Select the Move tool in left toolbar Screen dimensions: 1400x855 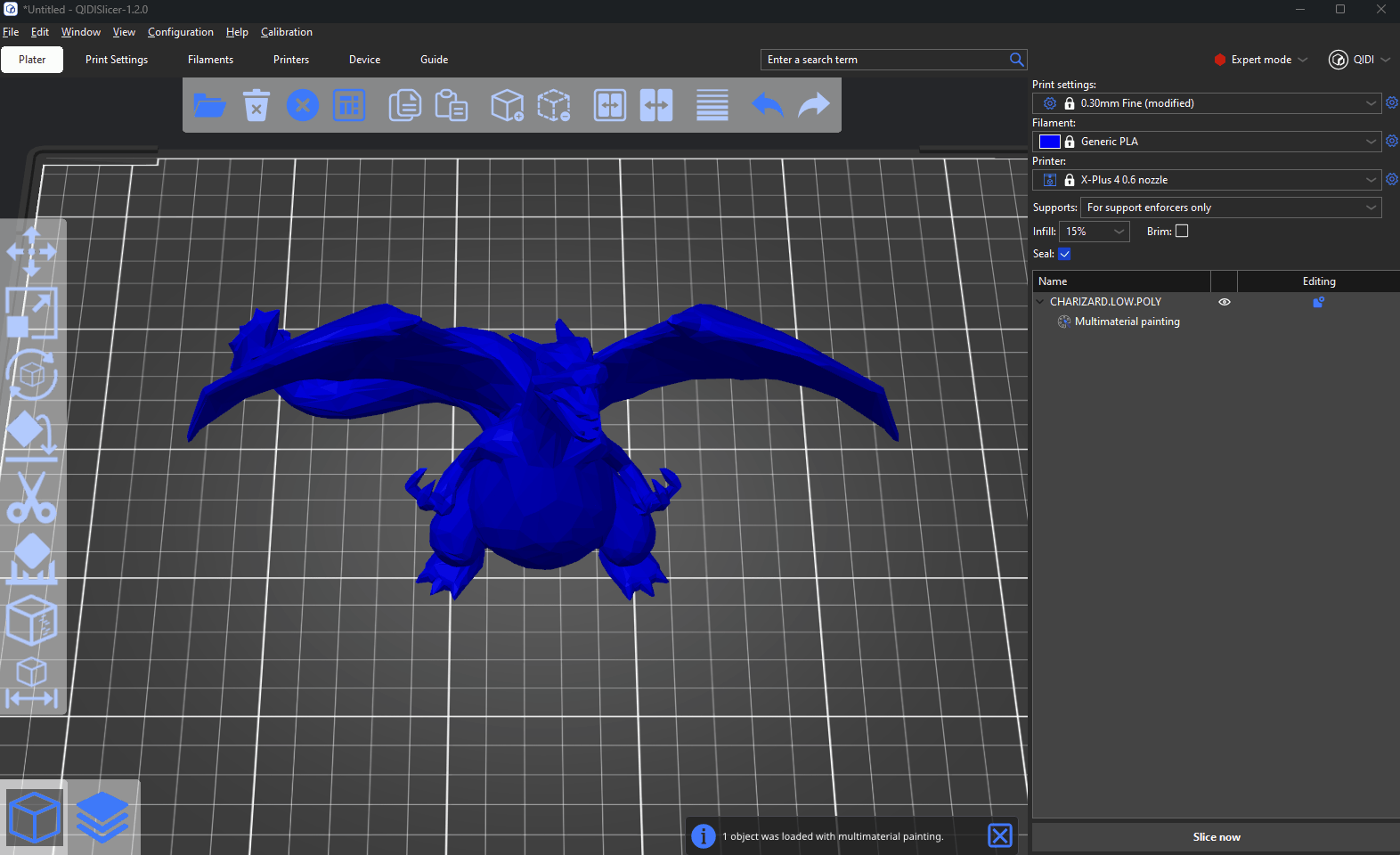point(32,251)
